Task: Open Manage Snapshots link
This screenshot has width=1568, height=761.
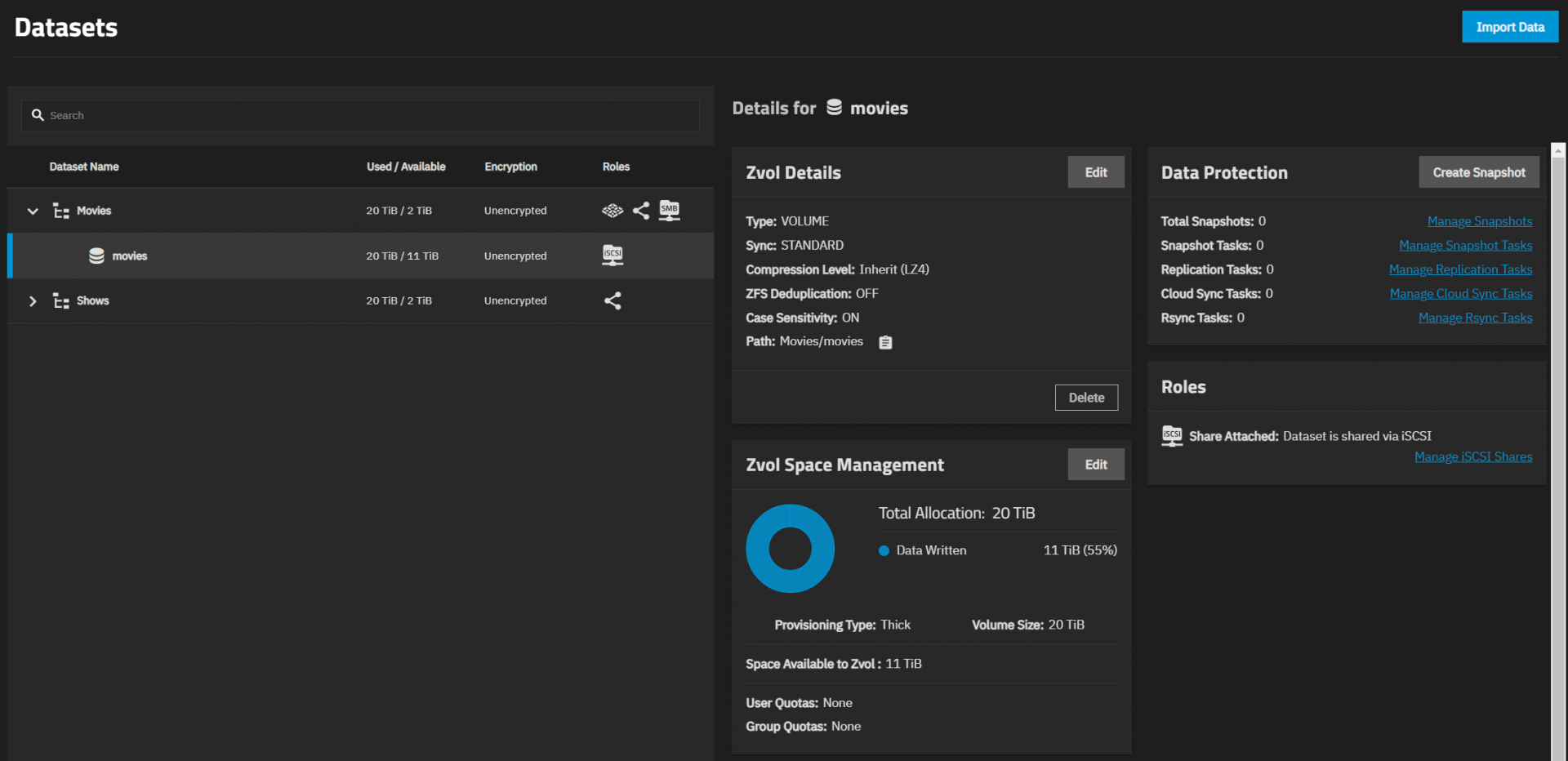Action: point(1480,221)
